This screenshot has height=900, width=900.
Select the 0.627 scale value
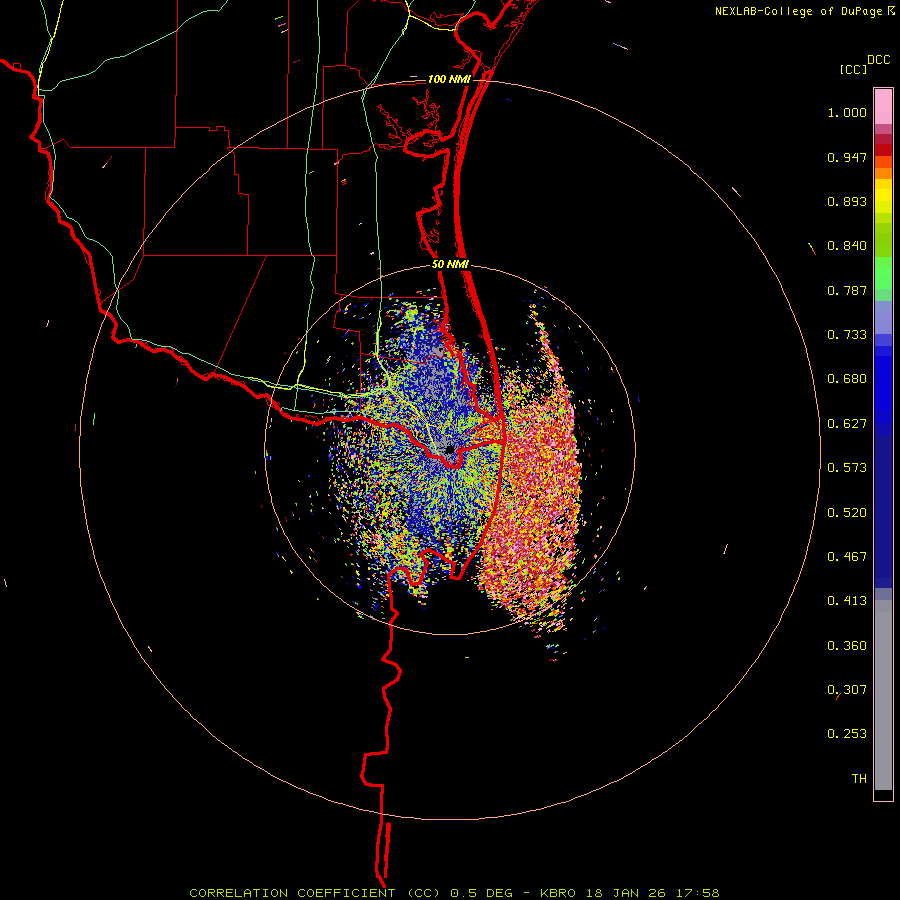coord(847,424)
